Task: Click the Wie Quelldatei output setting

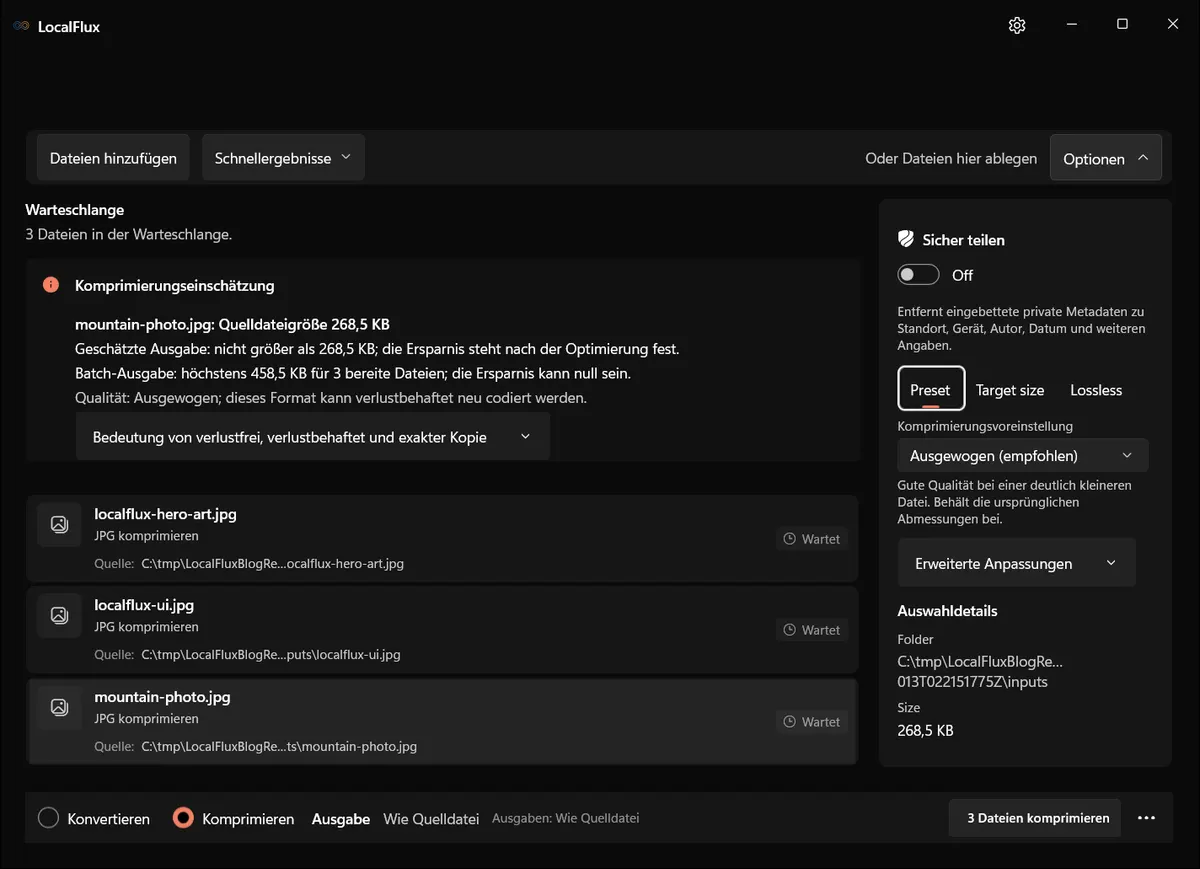Action: point(432,818)
